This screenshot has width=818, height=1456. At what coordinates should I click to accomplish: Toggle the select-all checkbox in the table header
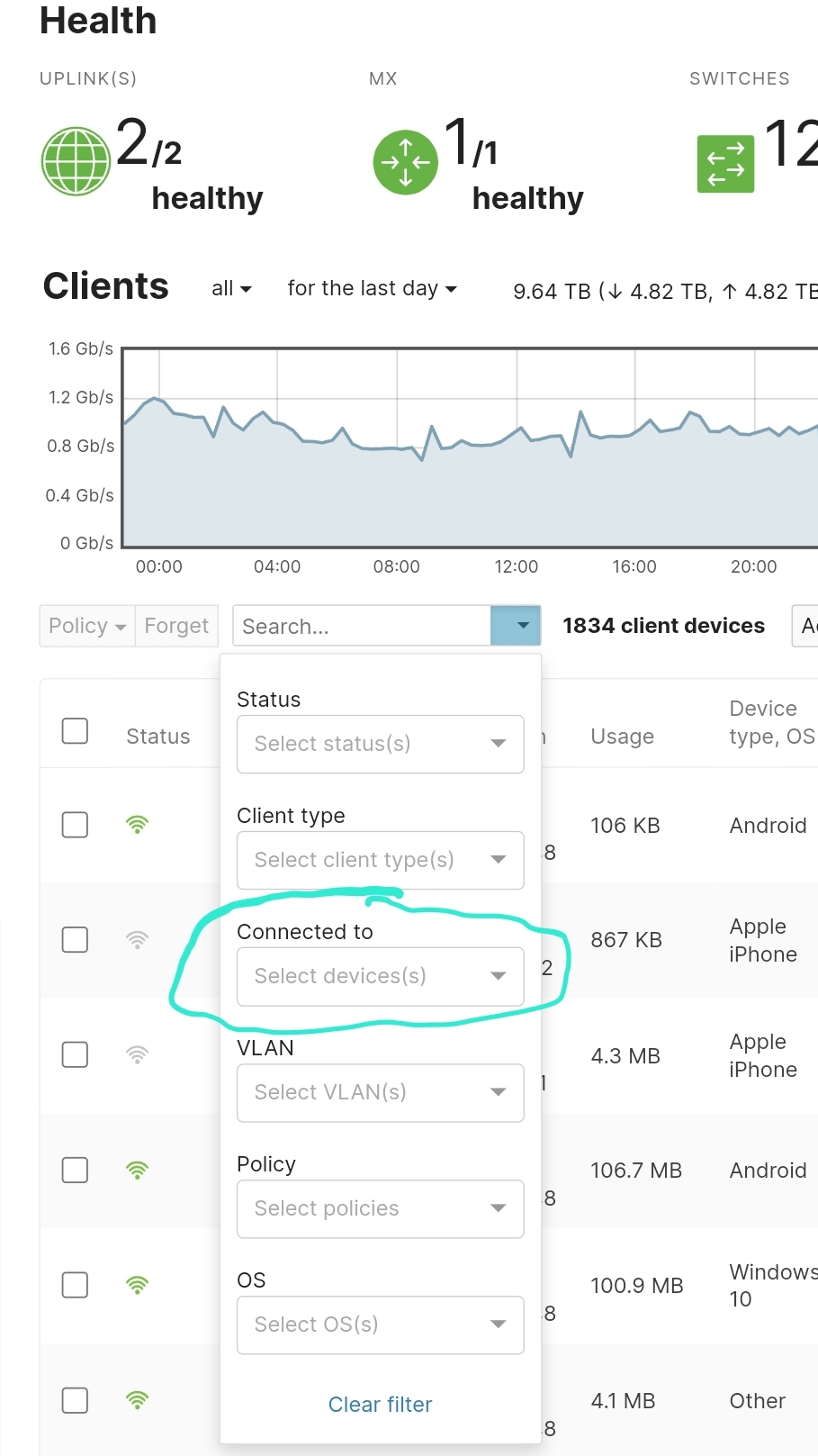pos(75,731)
